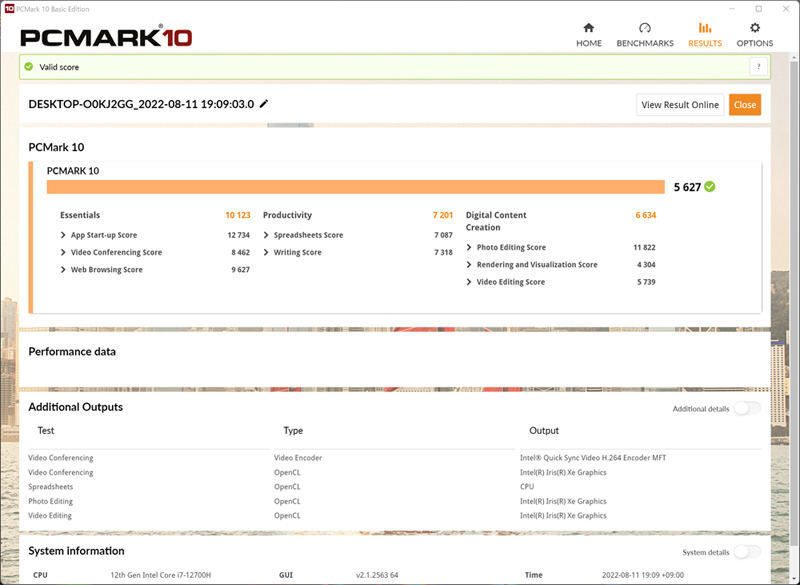Viewport: 800px width, 585px height.
Task: Click the Essentials score 10 123
Action: (238, 215)
